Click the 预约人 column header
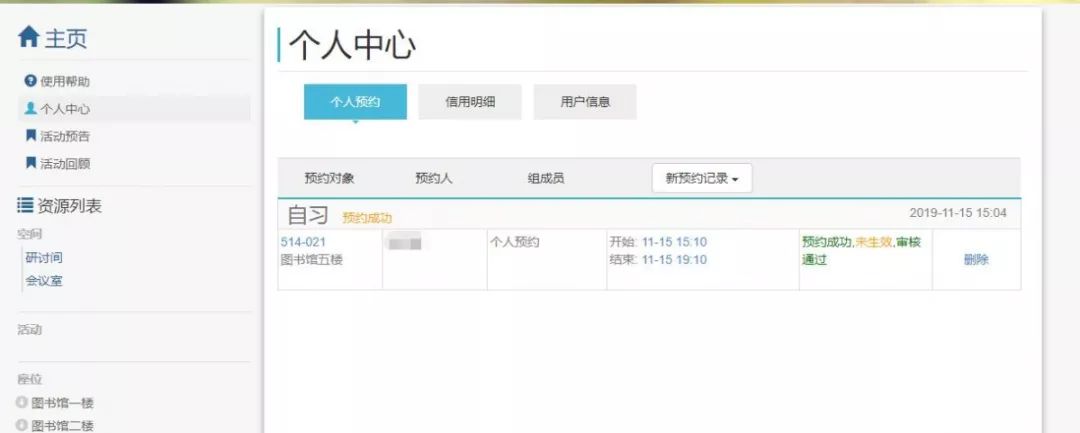1080x433 pixels. click(434, 178)
